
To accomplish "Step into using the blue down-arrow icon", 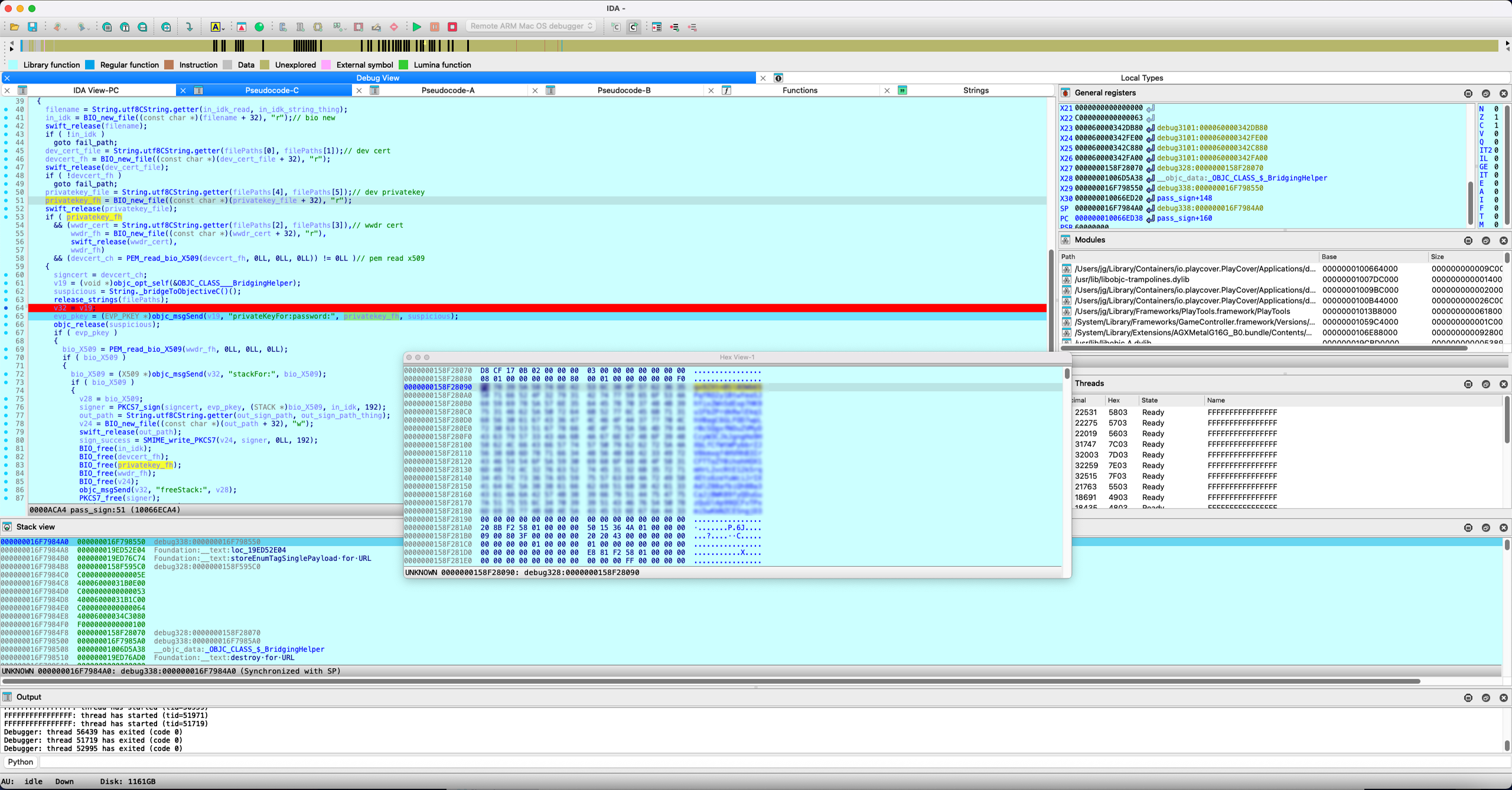I will tap(189, 27).
